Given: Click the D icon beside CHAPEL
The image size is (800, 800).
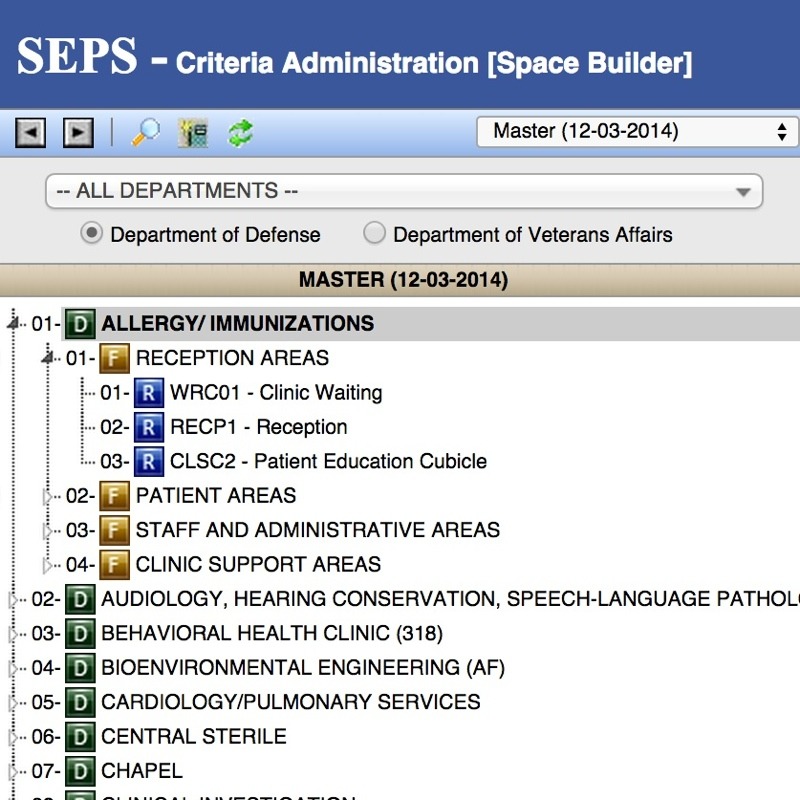Looking at the screenshot, I should point(80,771).
